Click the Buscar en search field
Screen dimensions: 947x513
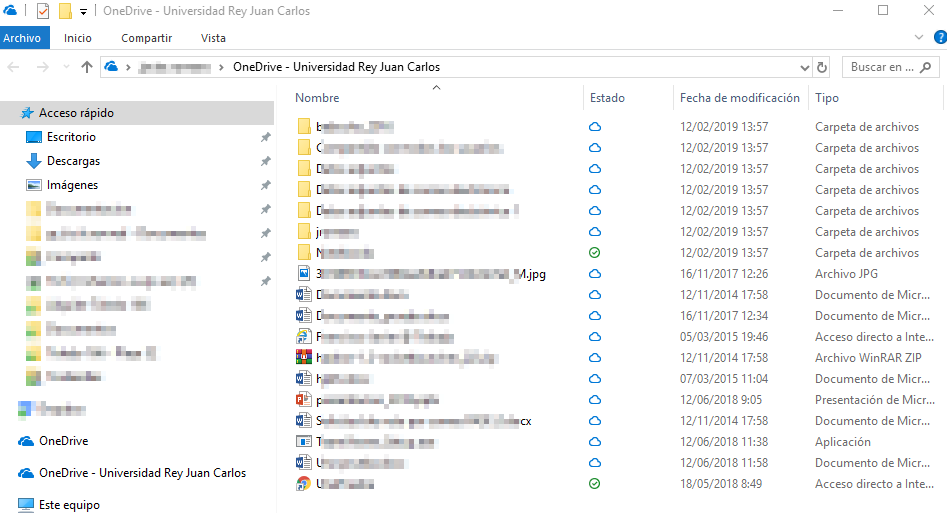coord(890,67)
